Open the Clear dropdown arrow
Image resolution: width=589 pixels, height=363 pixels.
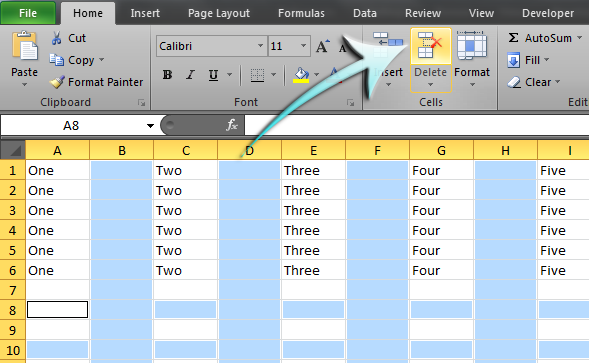557,82
